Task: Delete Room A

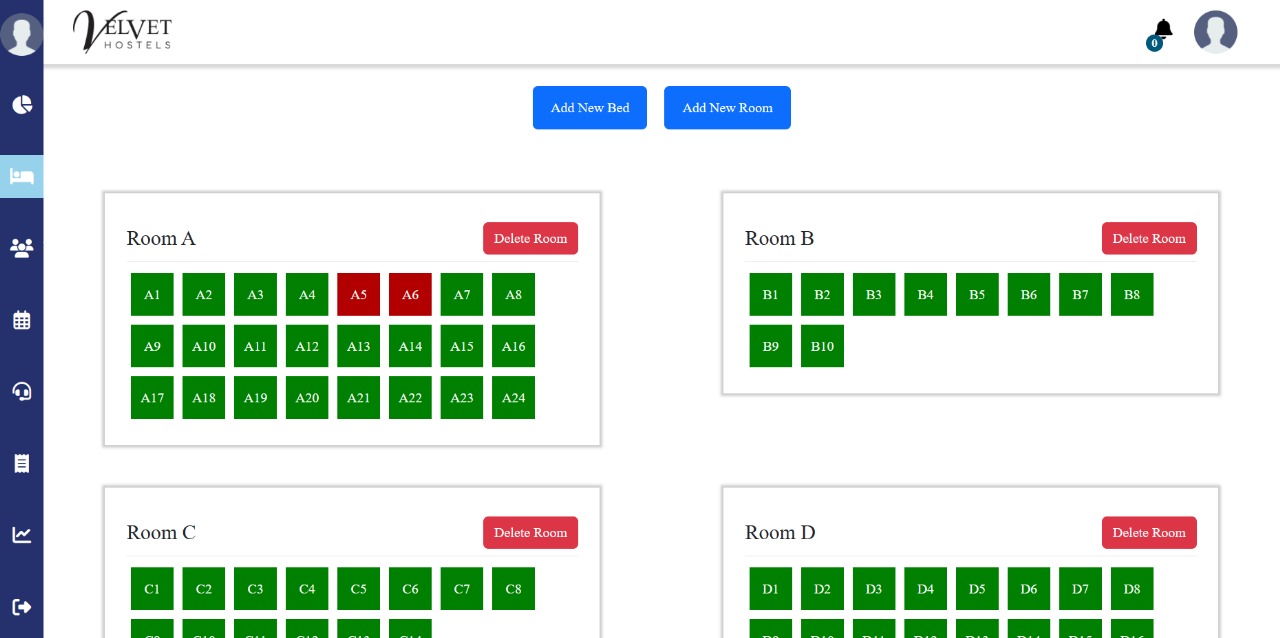Action: point(530,239)
